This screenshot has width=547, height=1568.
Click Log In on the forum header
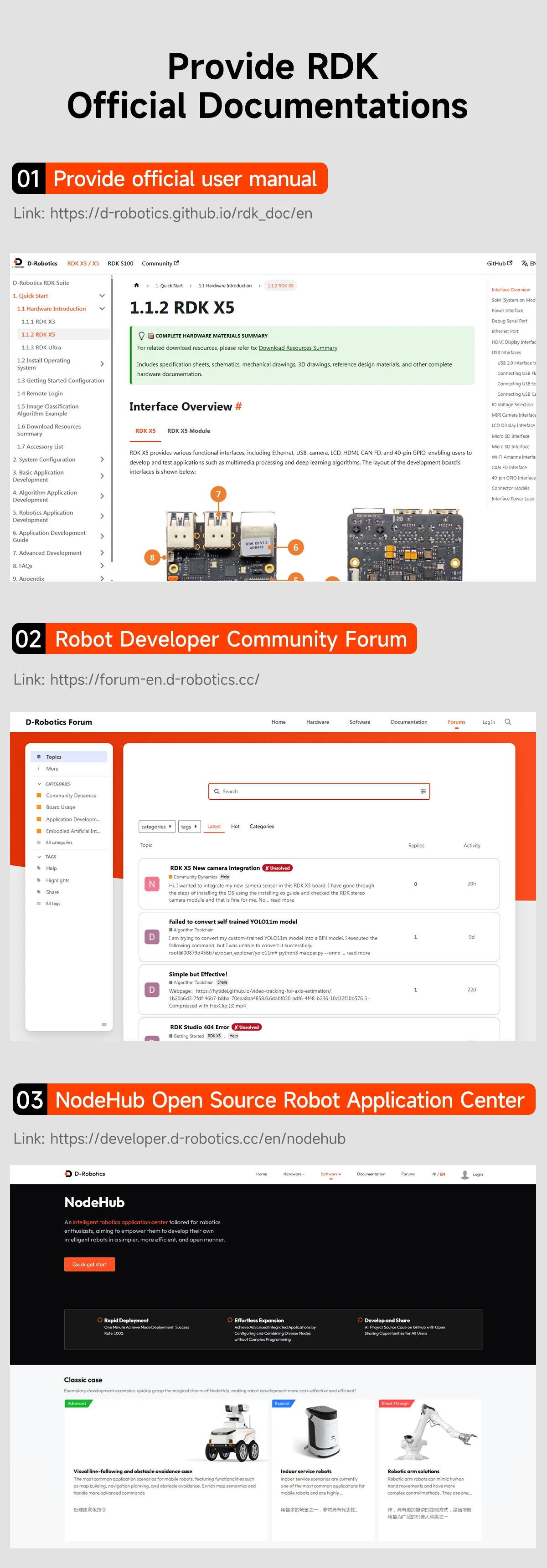tap(489, 722)
